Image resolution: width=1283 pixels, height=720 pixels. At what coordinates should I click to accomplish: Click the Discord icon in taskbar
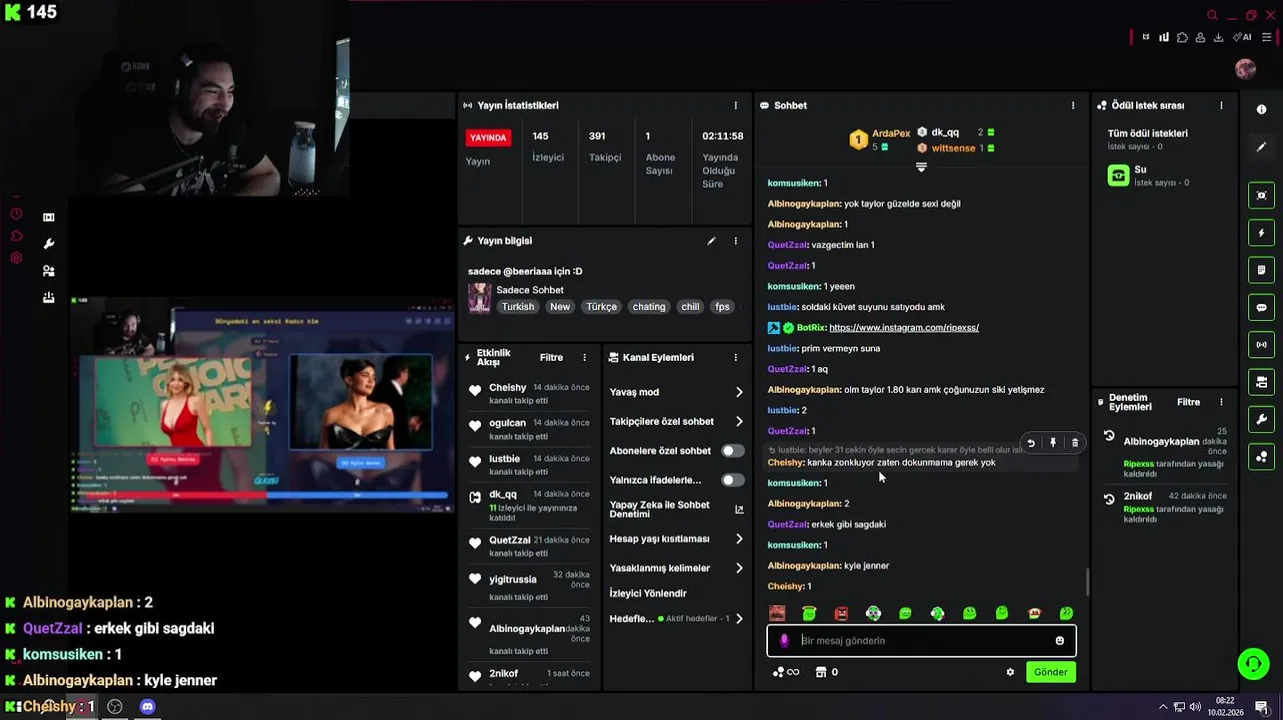pyautogui.click(x=148, y=707)
